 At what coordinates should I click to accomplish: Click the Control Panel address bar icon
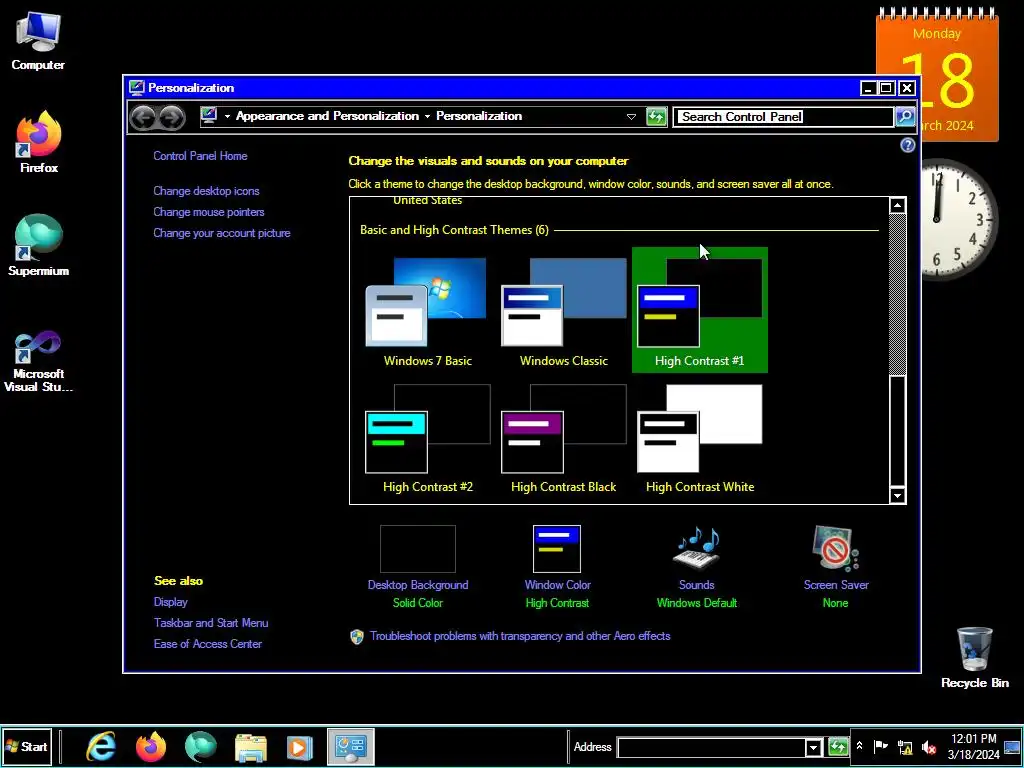[209, 116]
